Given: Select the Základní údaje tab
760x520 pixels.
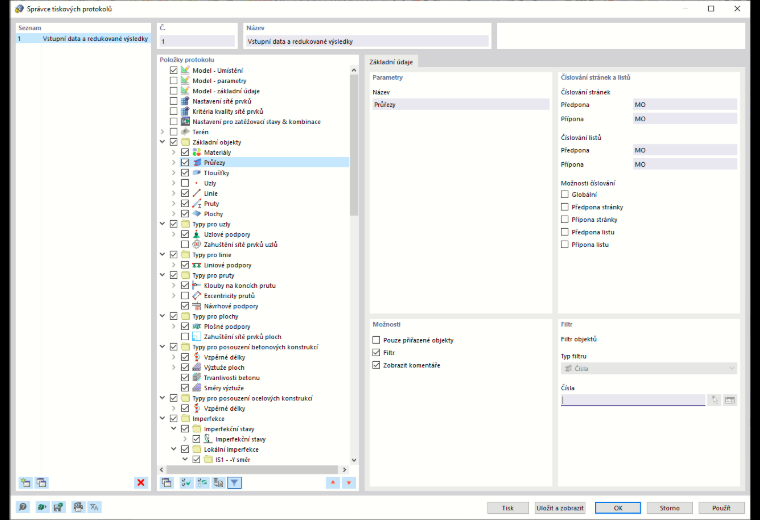Looking at the screenshot, I should point(391,62).
